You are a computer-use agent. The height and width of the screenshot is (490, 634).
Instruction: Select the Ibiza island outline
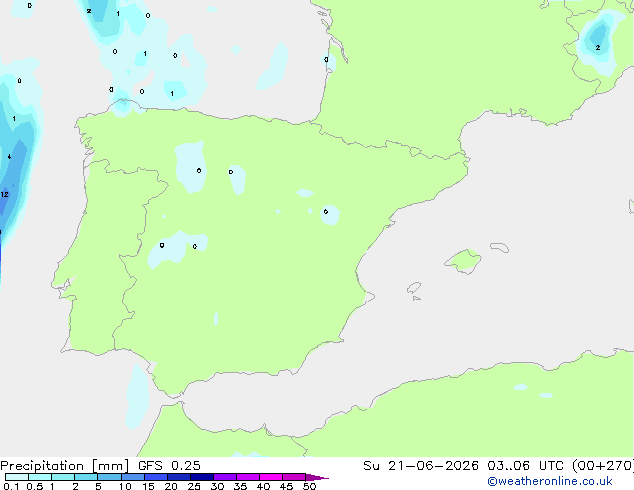coord(414,288)
